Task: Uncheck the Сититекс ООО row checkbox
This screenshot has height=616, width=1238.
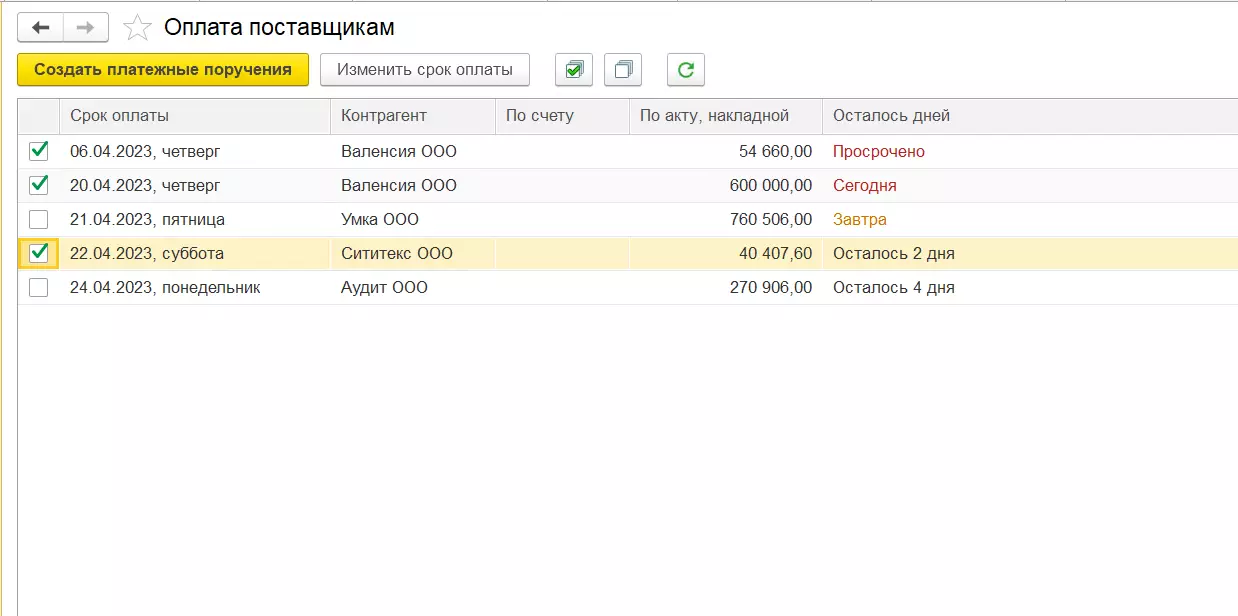Action: [39, 253]
